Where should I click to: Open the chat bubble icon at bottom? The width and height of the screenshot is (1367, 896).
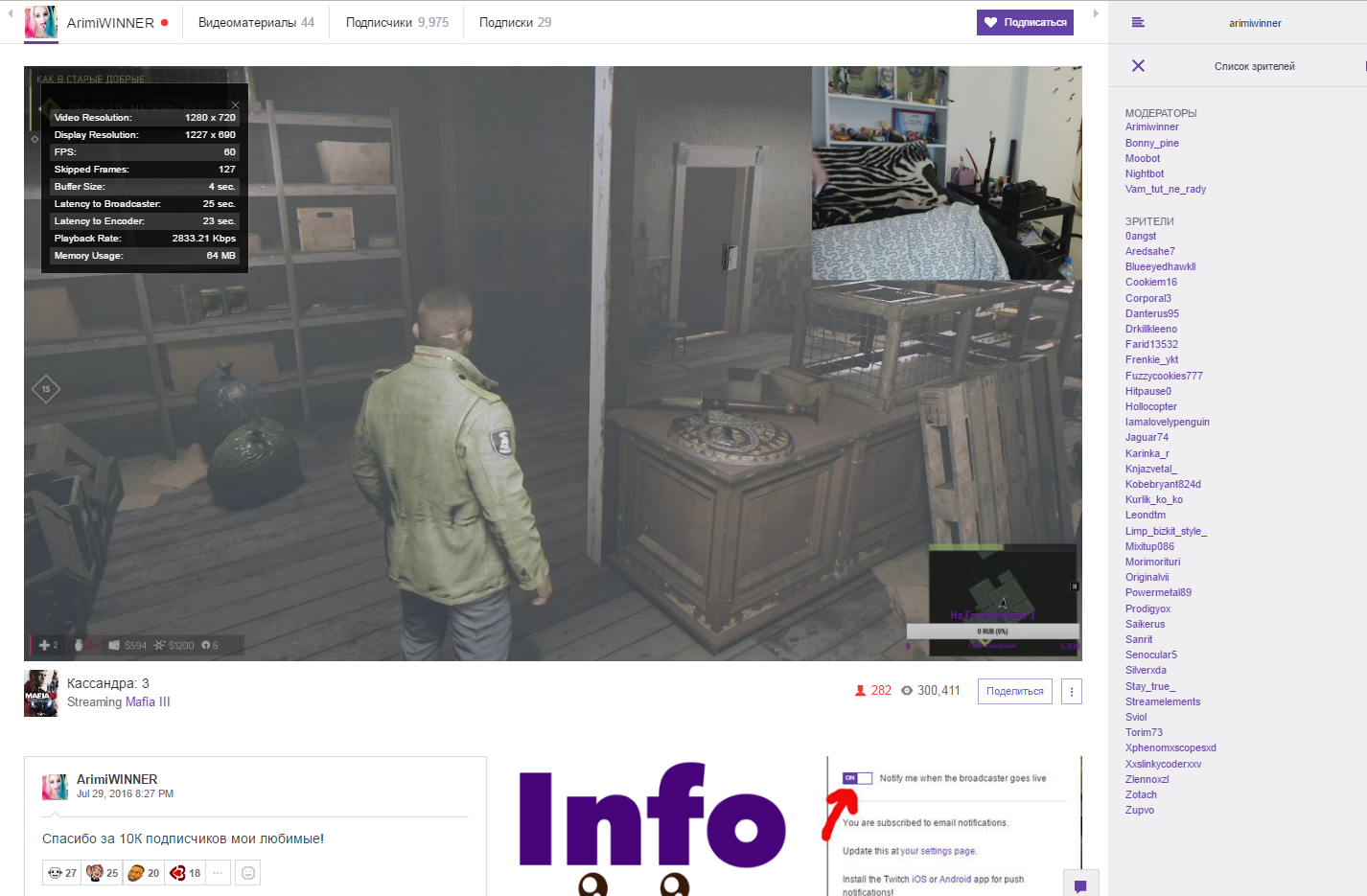pos(1080,885)
